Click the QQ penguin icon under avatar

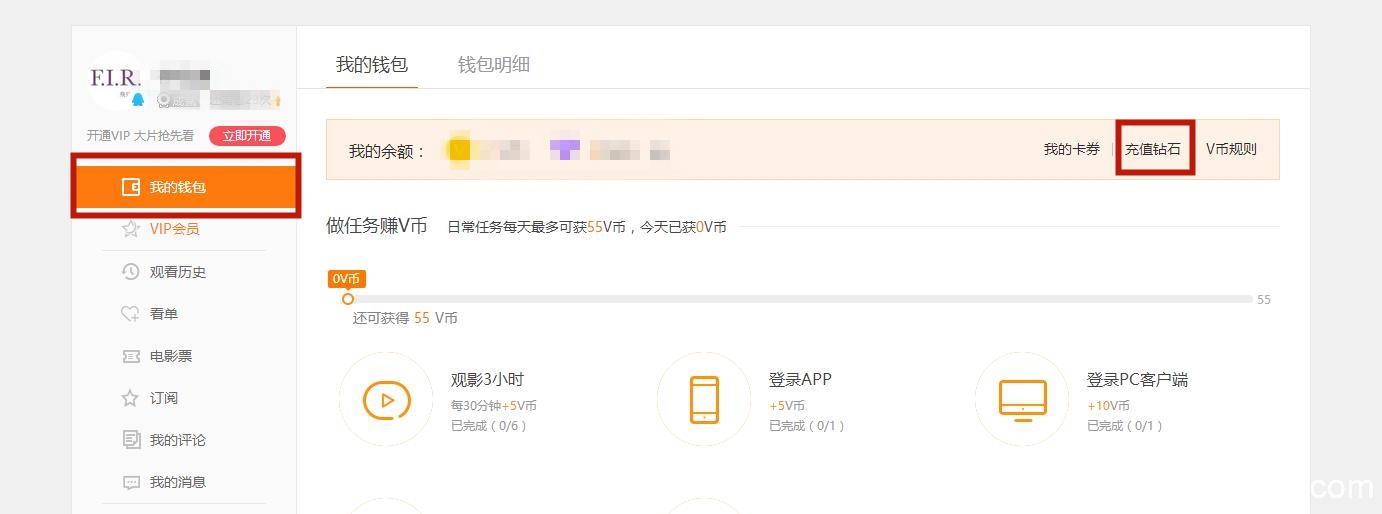coord(138,100)
